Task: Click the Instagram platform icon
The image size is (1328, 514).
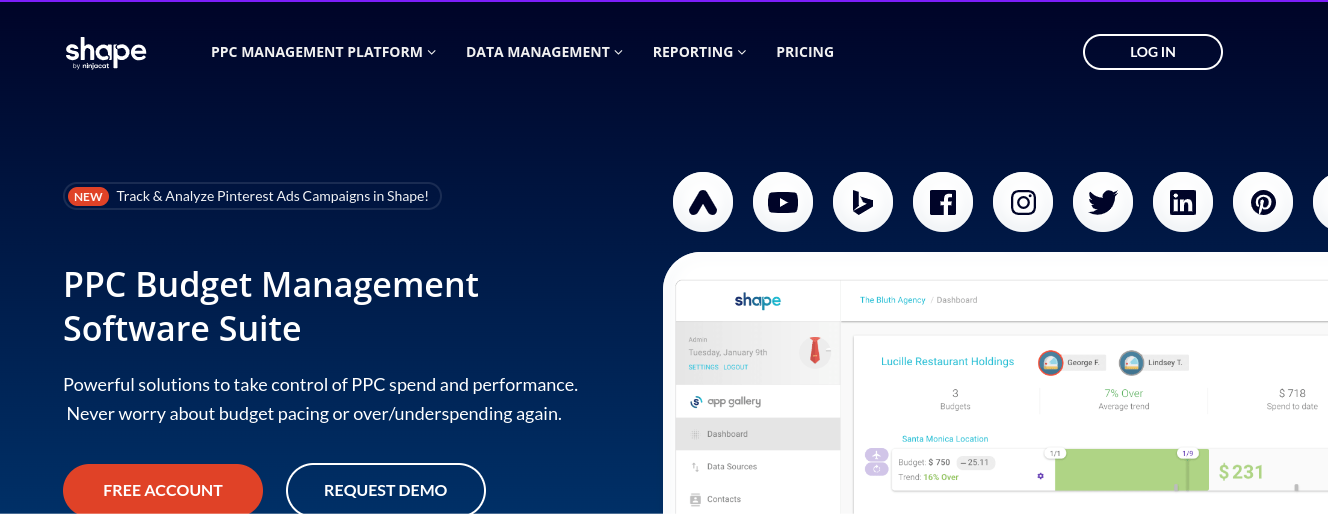Action: tap(1023, 203)
